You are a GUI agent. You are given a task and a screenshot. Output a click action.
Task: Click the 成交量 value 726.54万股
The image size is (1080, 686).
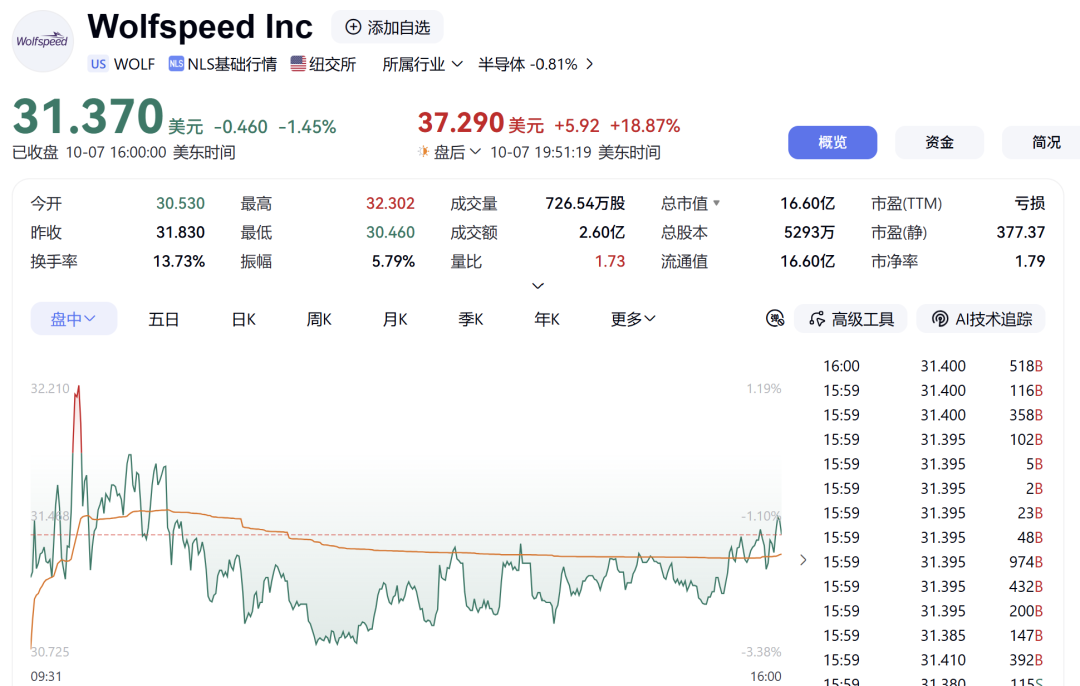[585, 204]
